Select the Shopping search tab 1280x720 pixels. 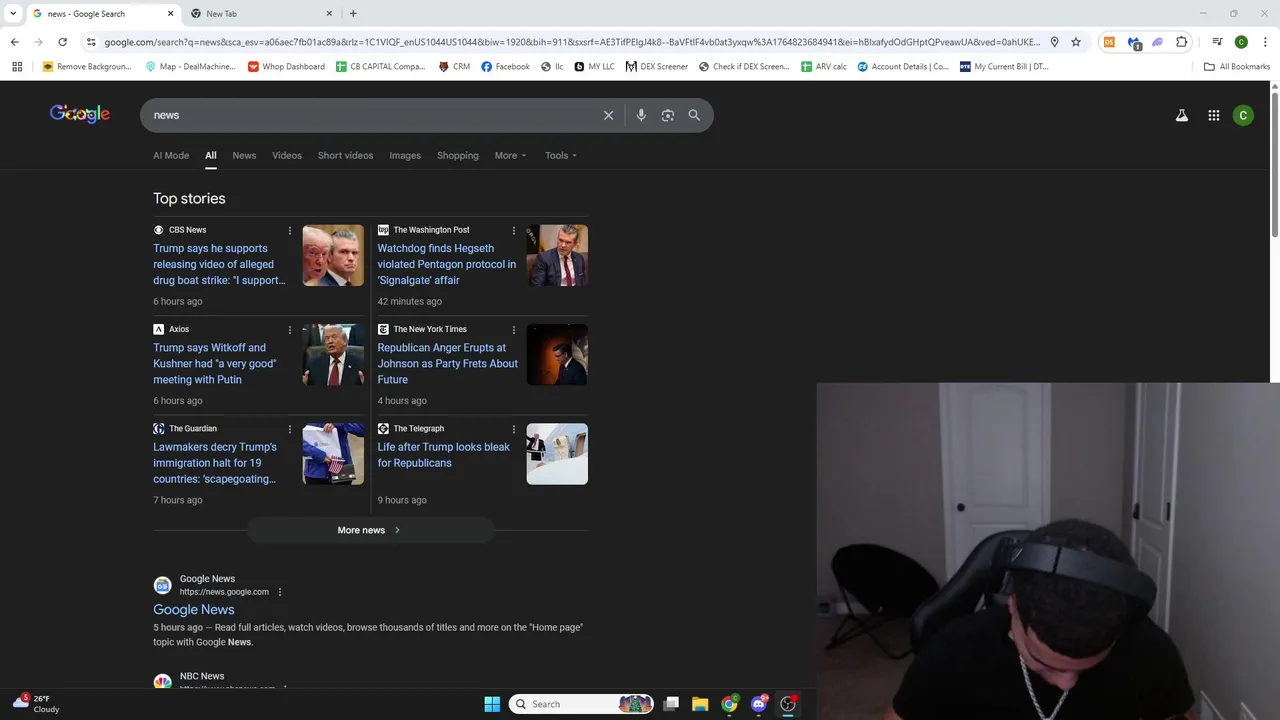coord(458,155)
